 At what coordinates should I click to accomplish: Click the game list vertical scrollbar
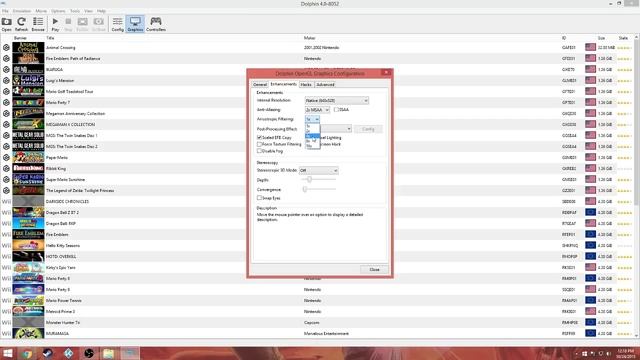637,186
